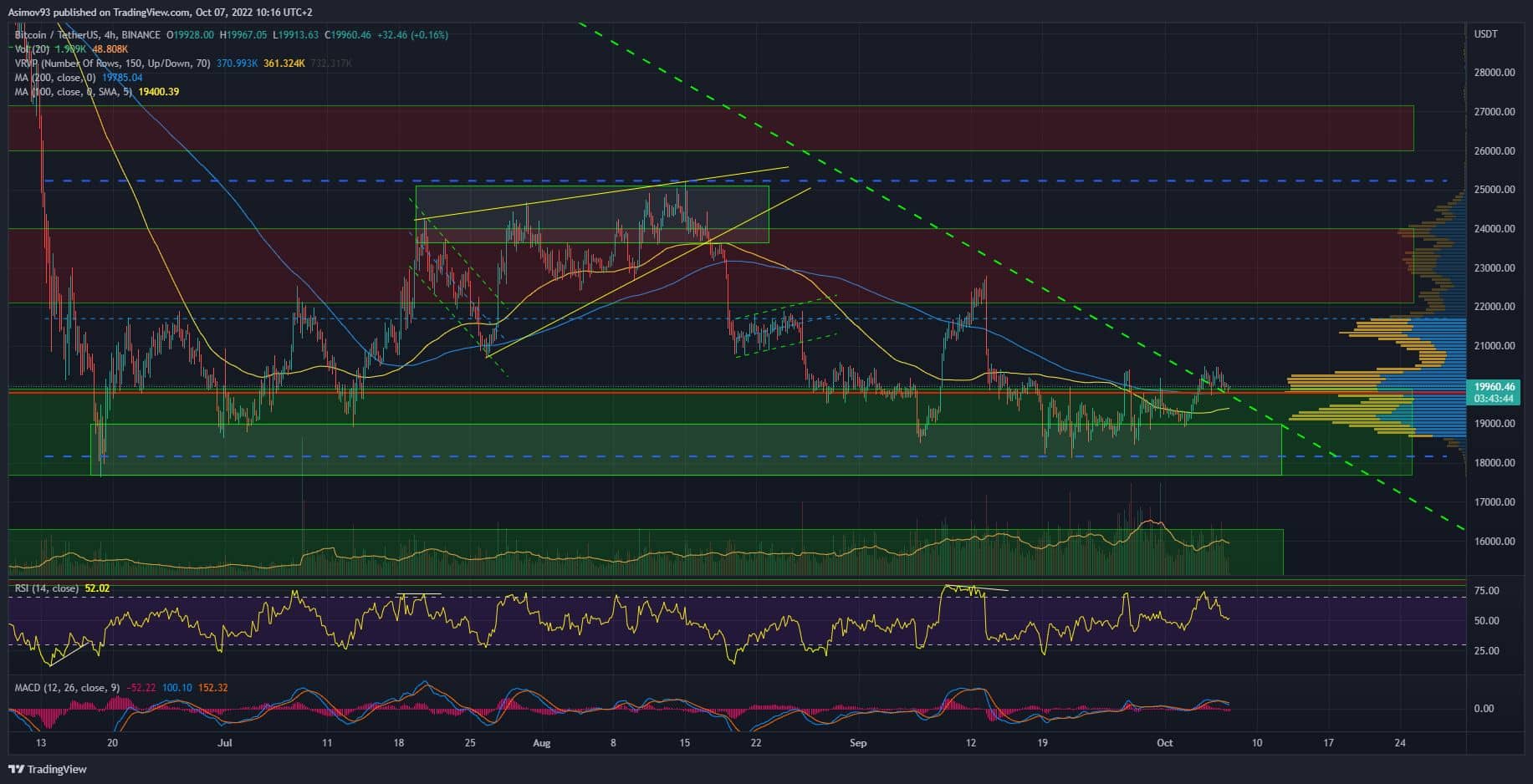The height and width of the screenshot is (784, 1533).
Task: Click the 16000.00 price axis label
Action: click(1494, 542)
